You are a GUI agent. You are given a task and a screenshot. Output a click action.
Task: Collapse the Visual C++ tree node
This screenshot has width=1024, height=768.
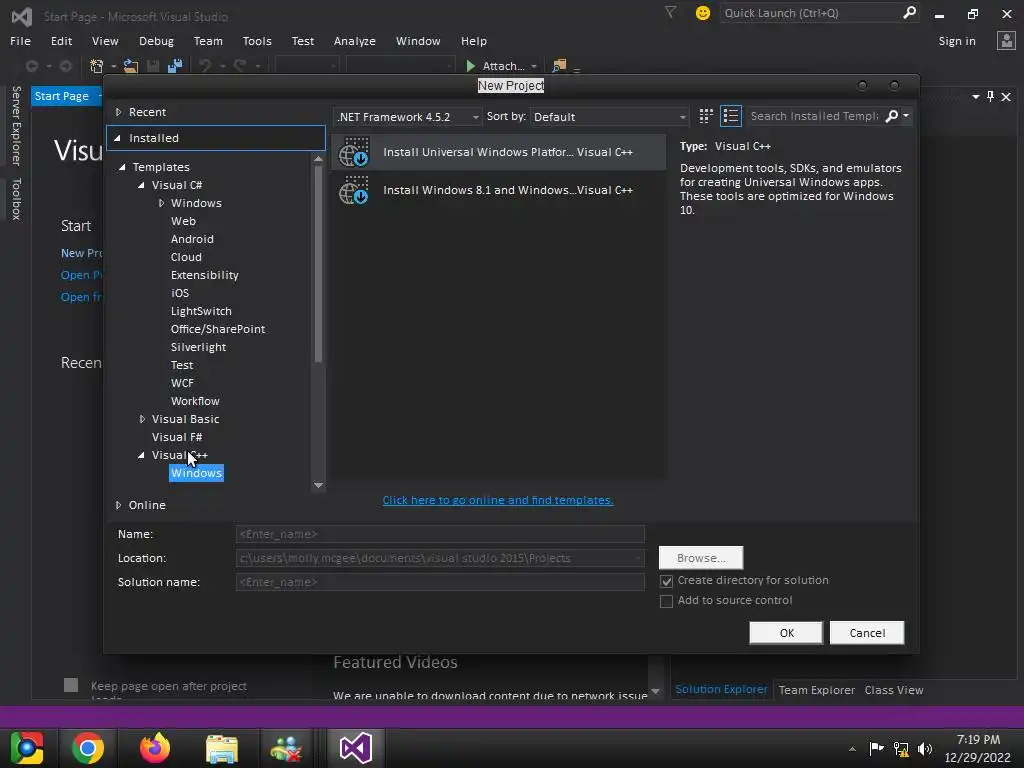pyautogui.click(x=141, y=455)
